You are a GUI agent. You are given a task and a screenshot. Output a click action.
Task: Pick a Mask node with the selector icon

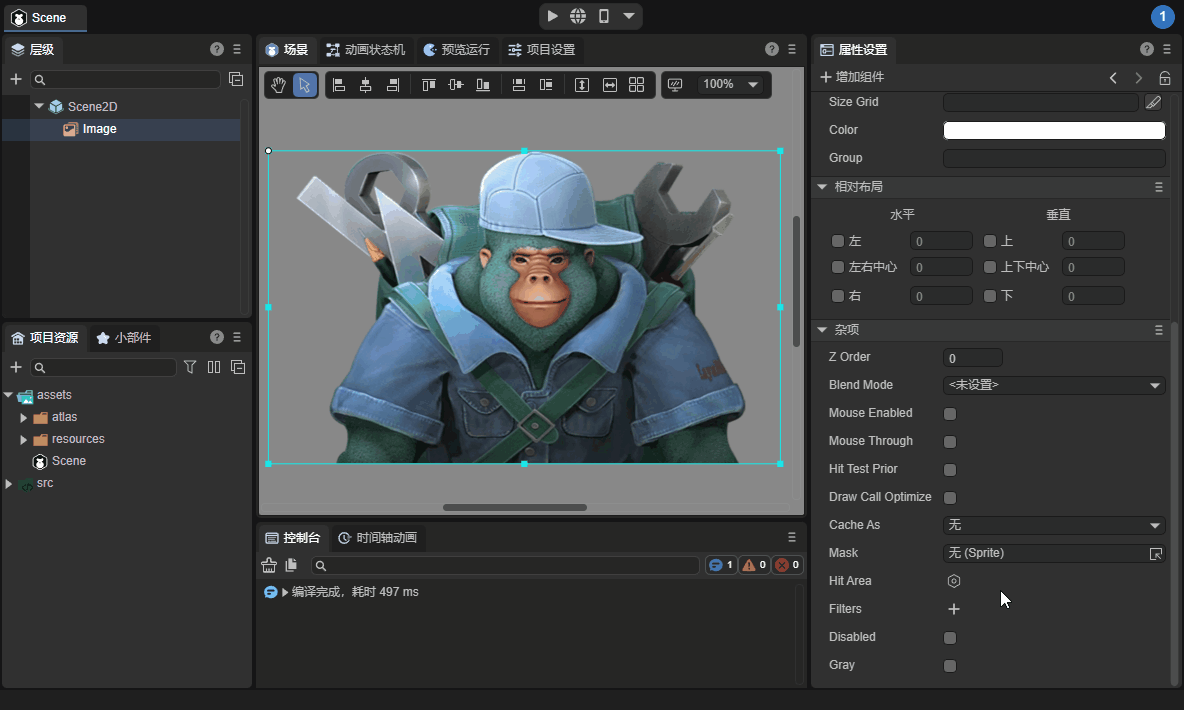pyautogui.click(x=1155, y=554)
